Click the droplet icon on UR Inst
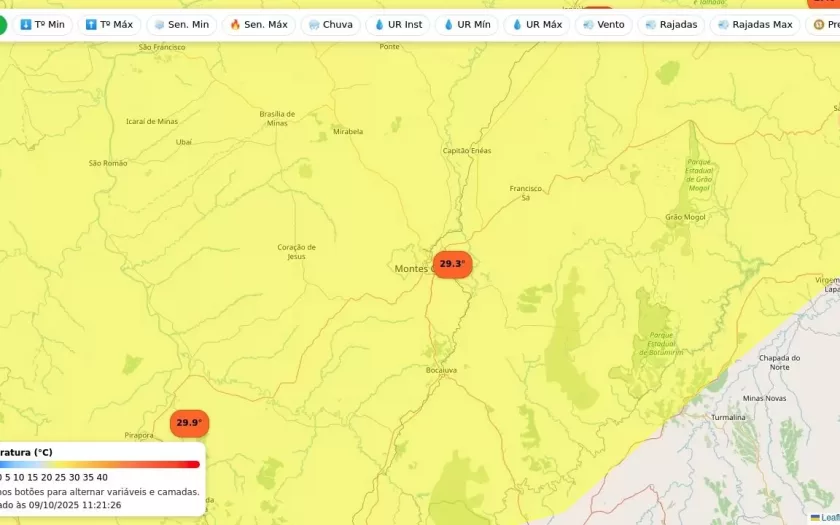 pyautogui.click(x=380, y=25)
